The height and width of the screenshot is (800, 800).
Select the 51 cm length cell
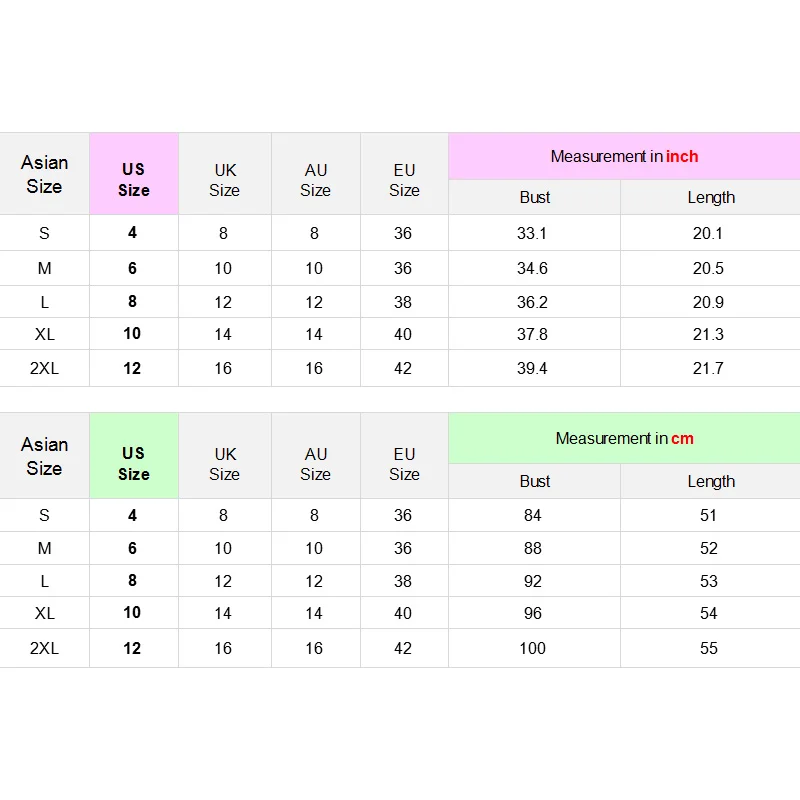click(709, 515)
